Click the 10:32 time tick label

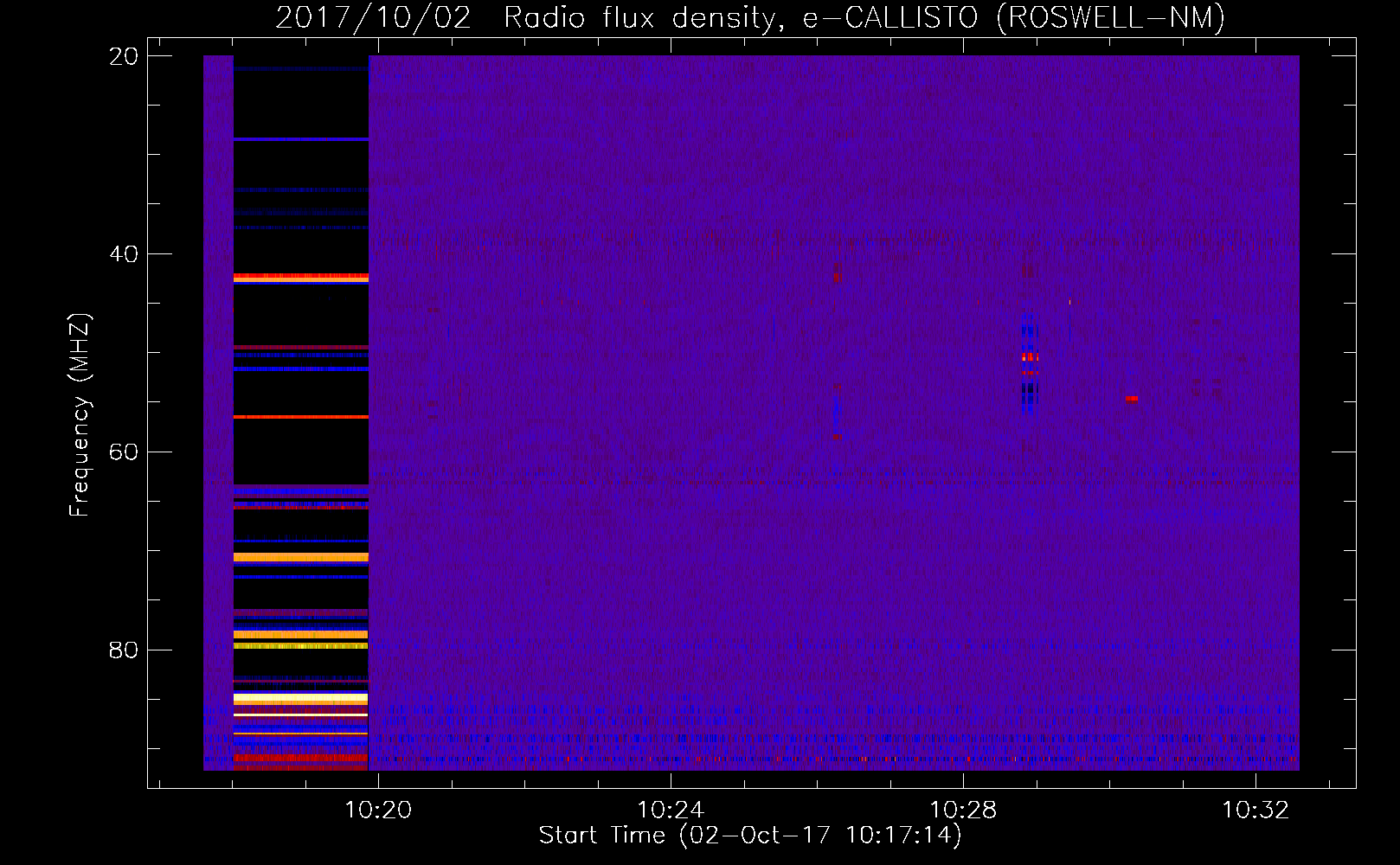[x=1256, y=810]
